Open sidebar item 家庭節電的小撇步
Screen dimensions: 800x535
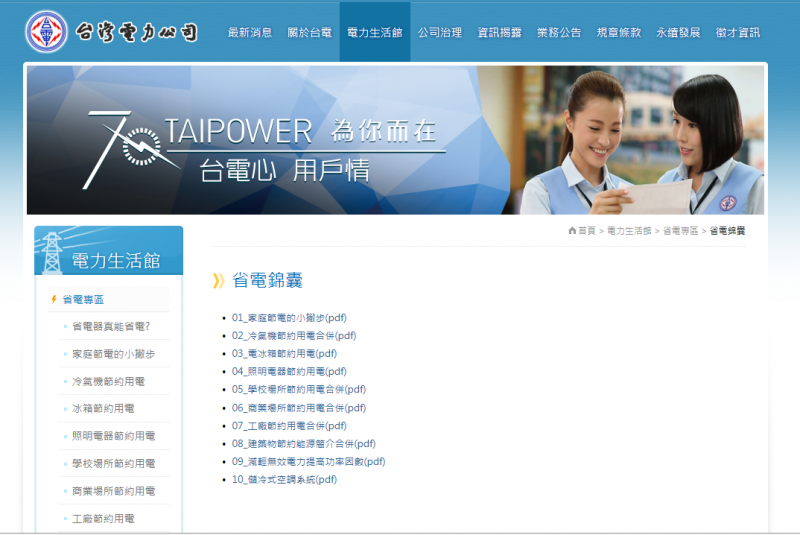(113, 354)
